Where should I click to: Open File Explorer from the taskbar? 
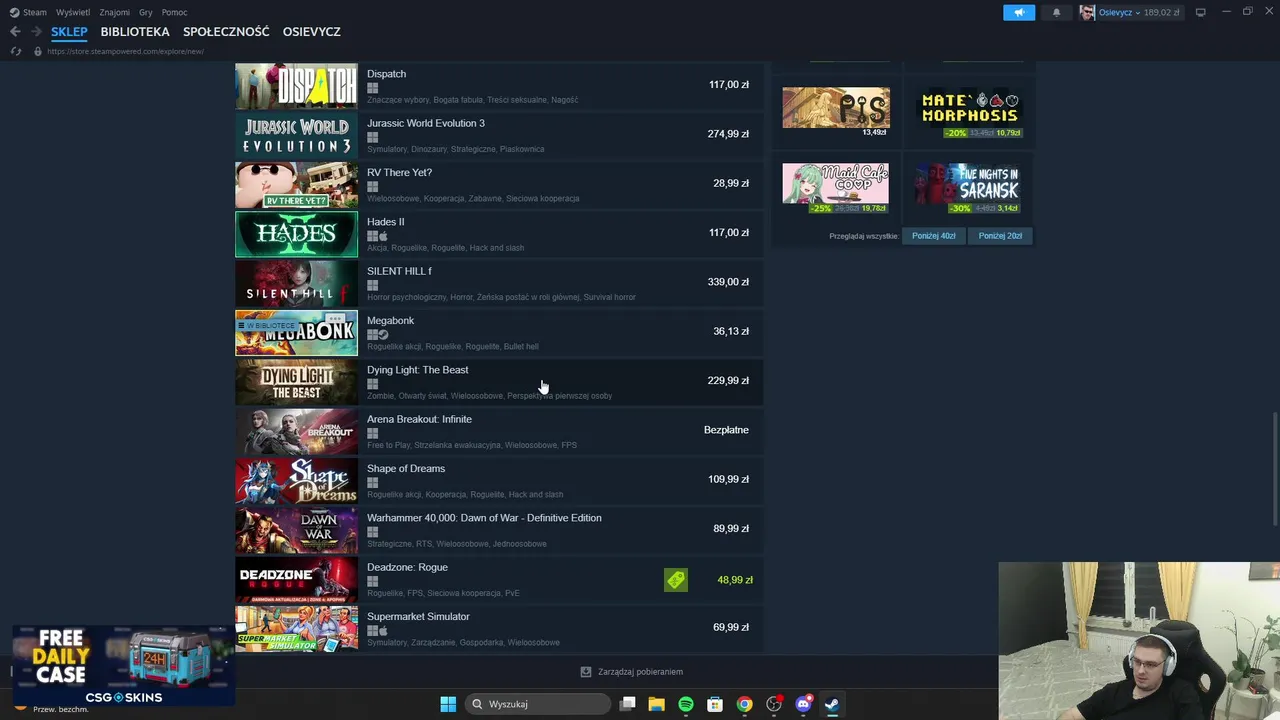656,704
